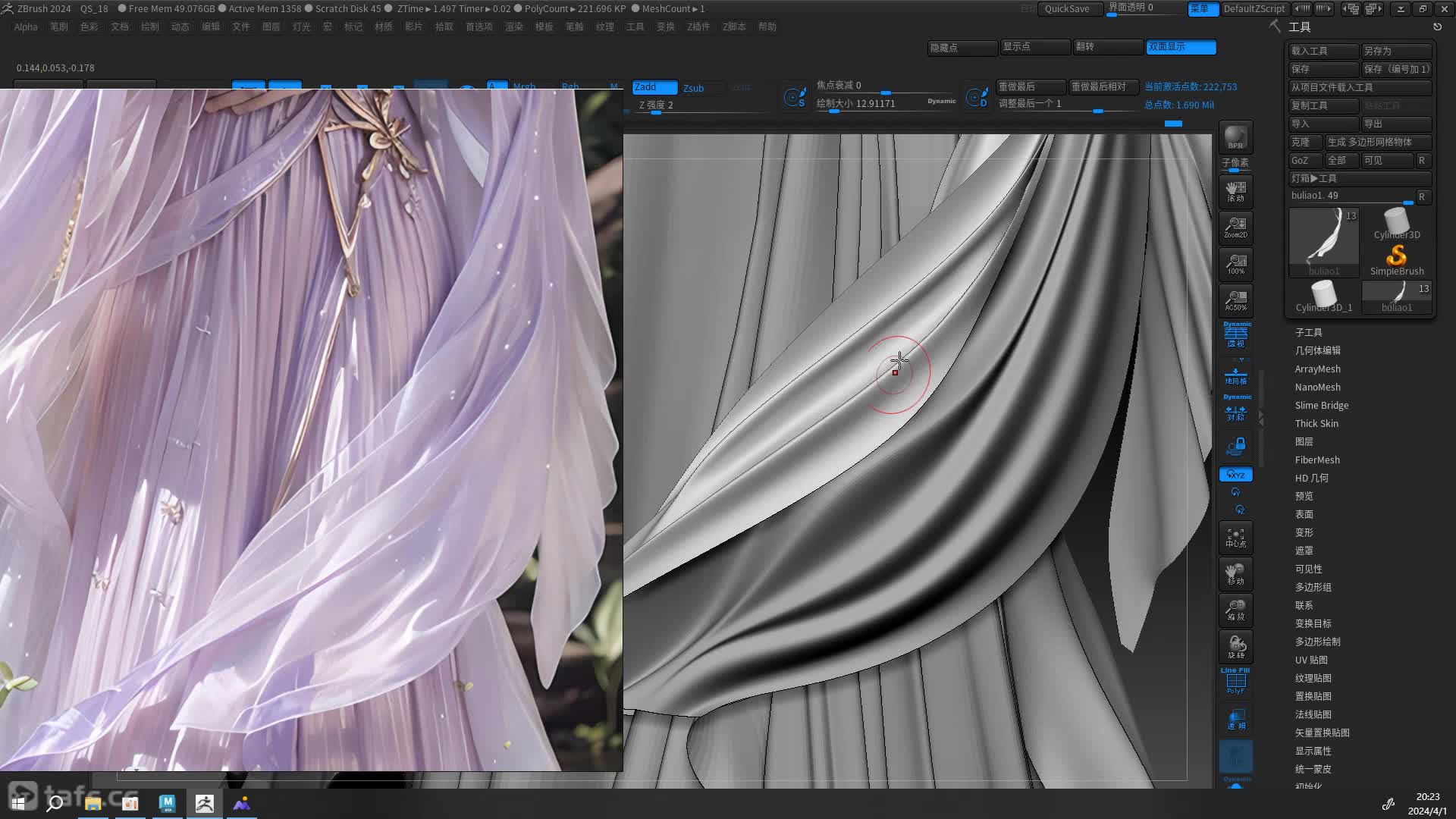The width and height of the screenshot is (1456, 819).
Task: Open the 笔刷 brush menu
Action: click(x=59, y=27)
